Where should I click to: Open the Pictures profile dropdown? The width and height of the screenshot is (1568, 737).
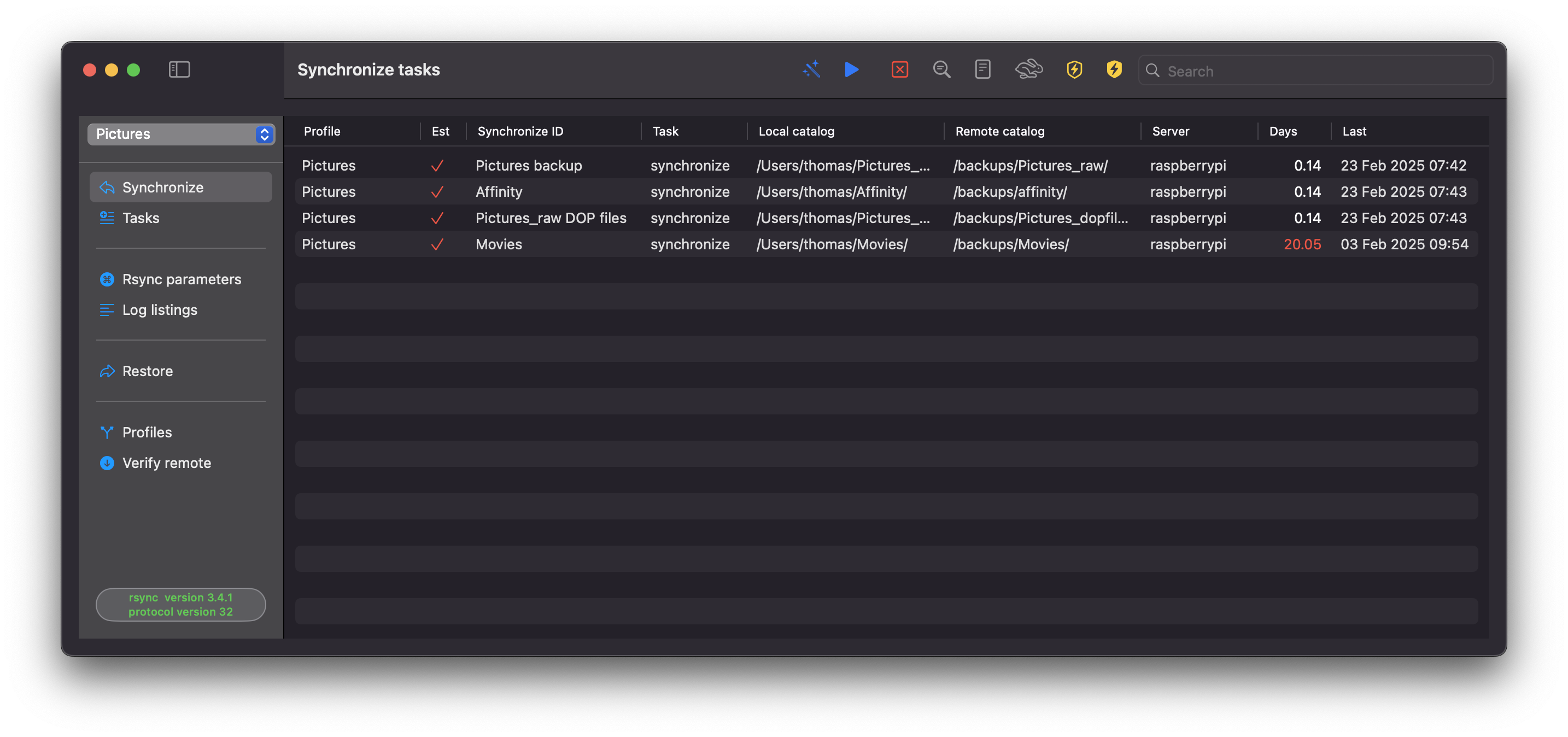tap(181, 134)
